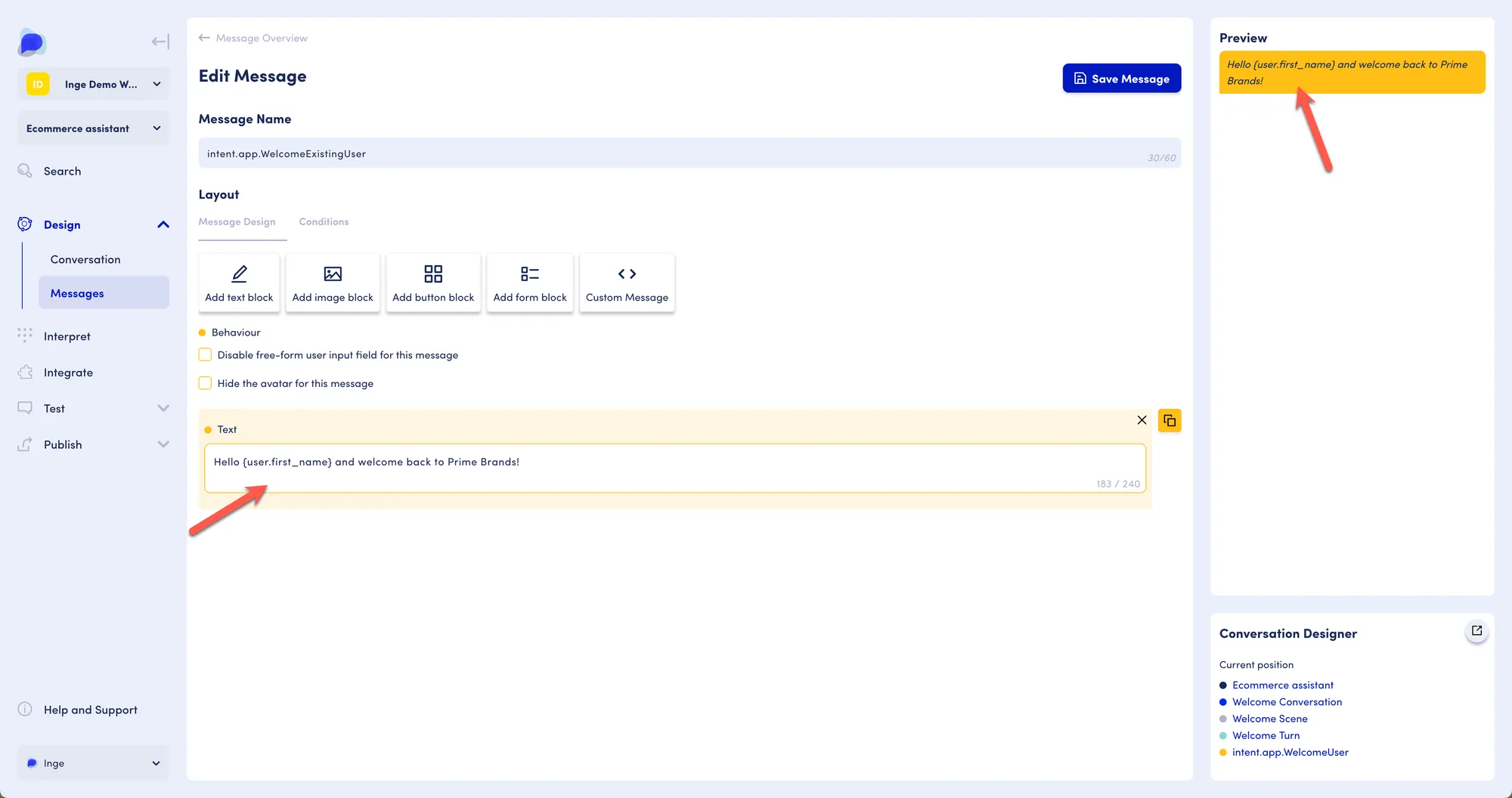
Task: Click the Design menu label
Action: [x=62, y=224]
